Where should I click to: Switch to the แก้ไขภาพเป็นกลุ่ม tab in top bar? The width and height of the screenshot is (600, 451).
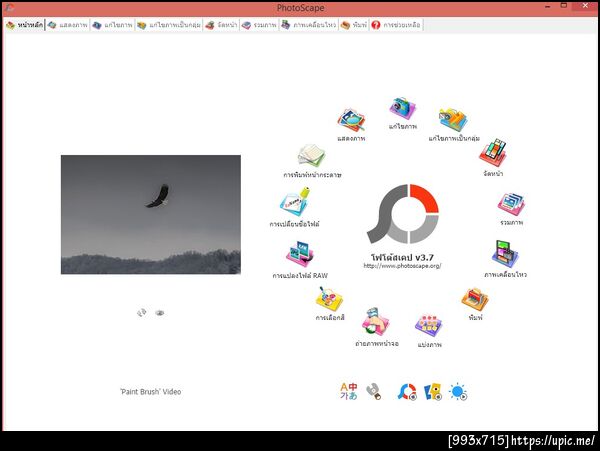[169, 25]
